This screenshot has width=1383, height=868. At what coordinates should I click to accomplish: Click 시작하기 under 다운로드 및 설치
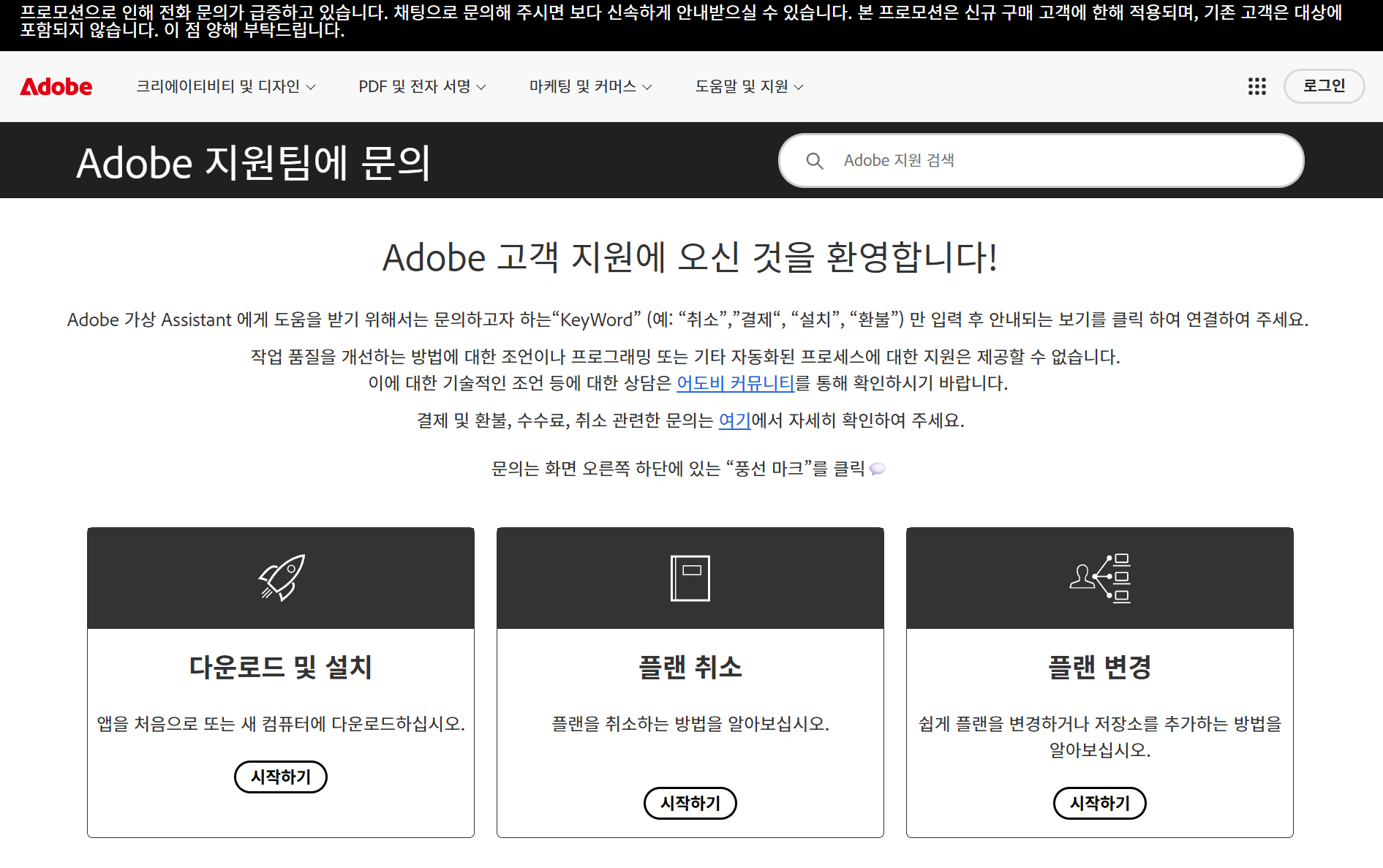[x=281, y=777]
